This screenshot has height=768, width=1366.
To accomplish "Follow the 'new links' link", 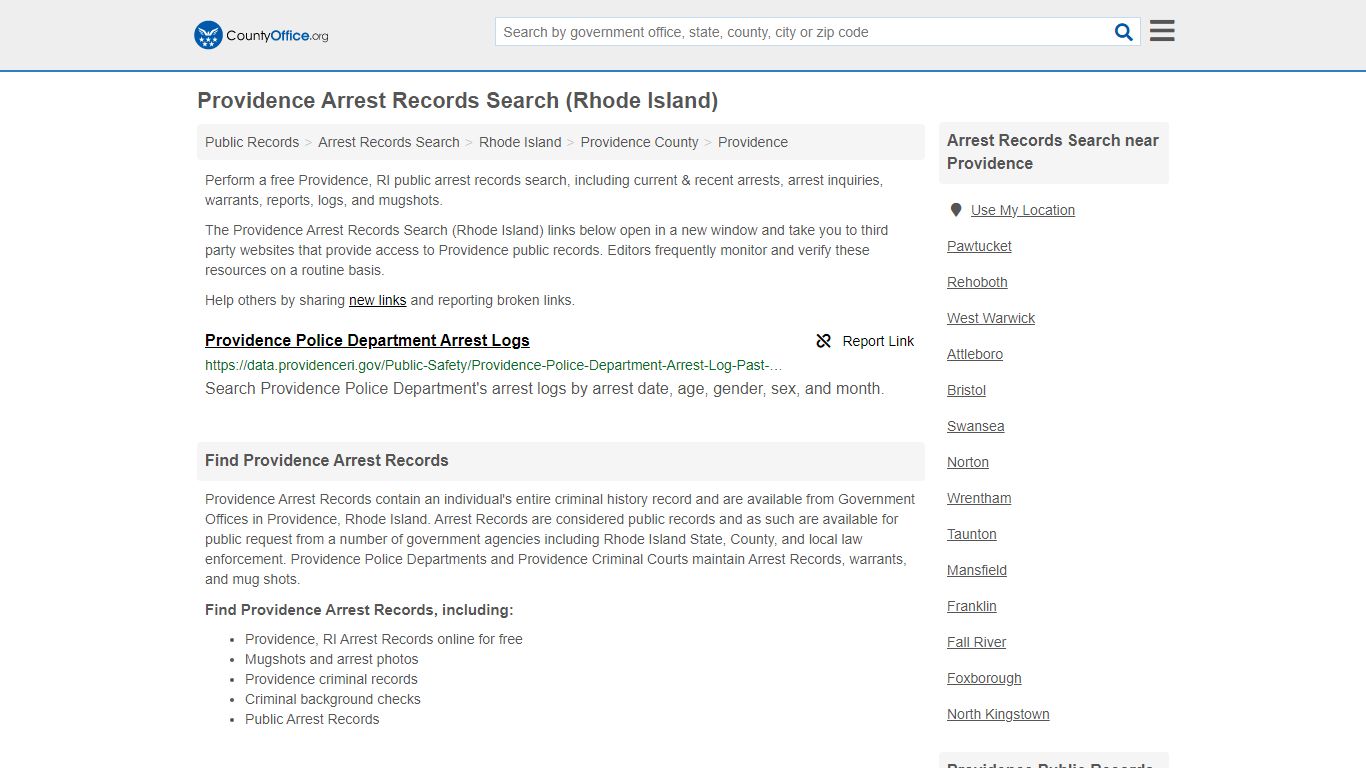I will pos(378,300).
